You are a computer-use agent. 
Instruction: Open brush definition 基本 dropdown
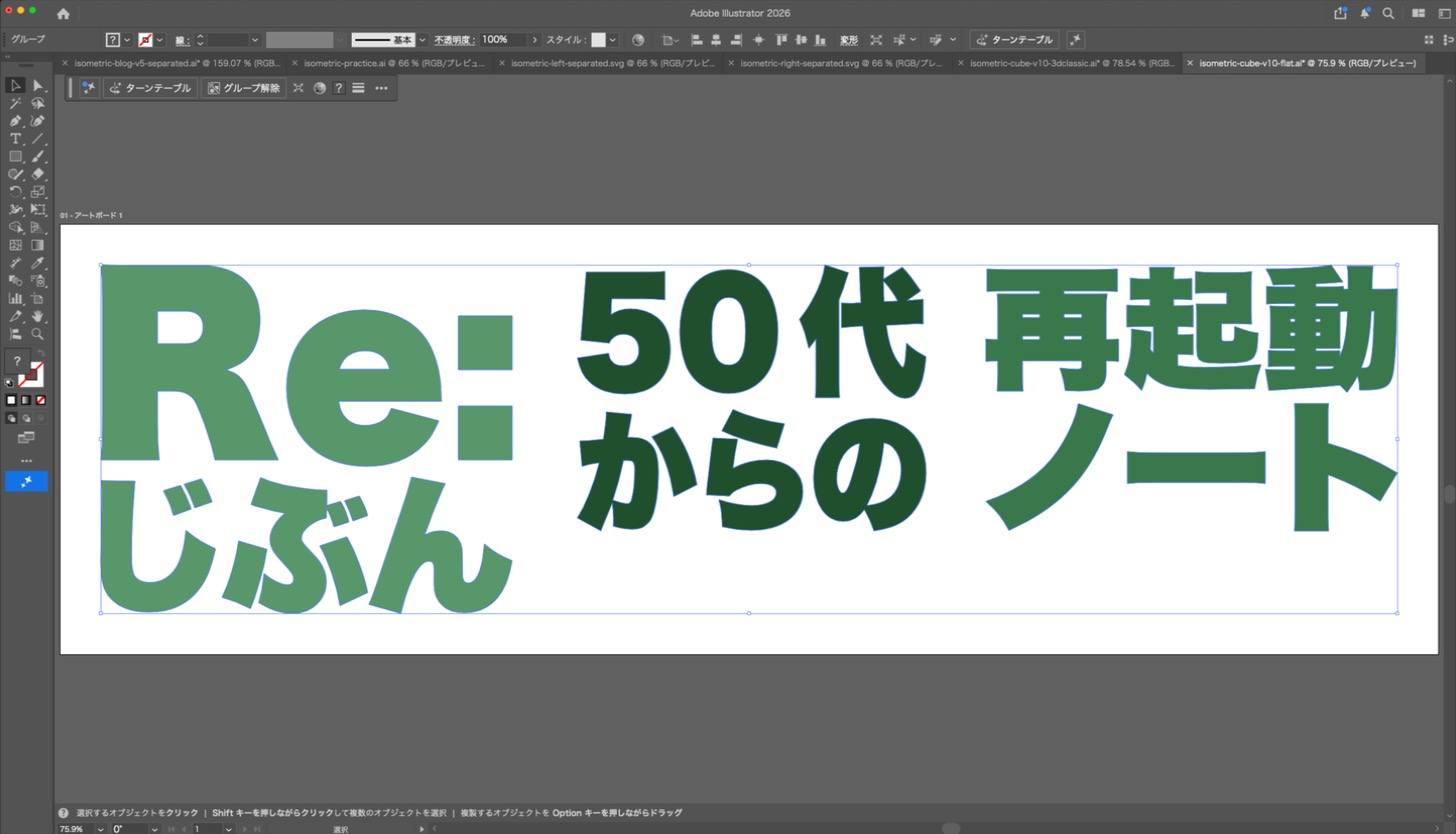(x=422, y=40)
